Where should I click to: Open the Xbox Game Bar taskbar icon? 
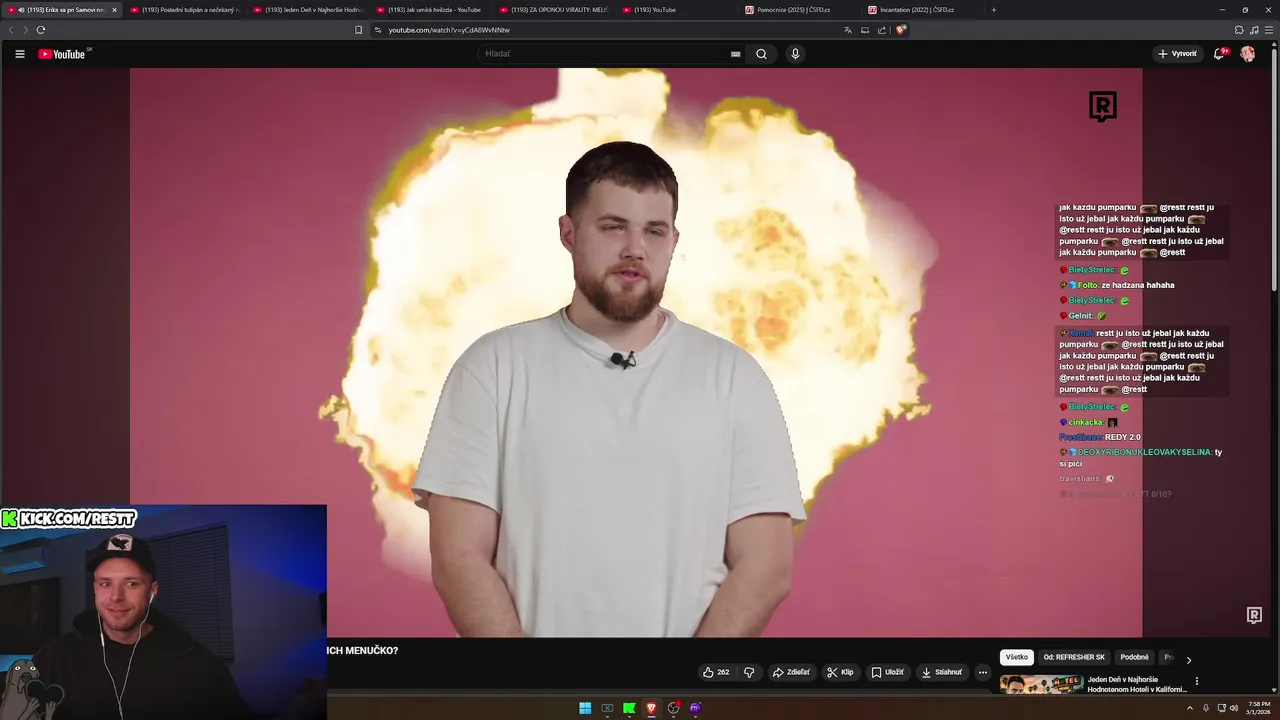607,708
